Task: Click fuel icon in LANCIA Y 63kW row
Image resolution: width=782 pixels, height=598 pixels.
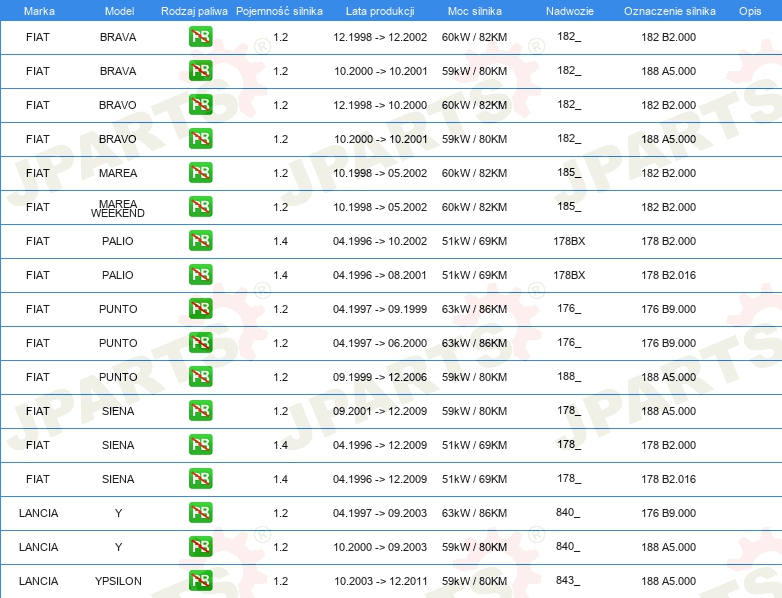Action: pos(200,513)
